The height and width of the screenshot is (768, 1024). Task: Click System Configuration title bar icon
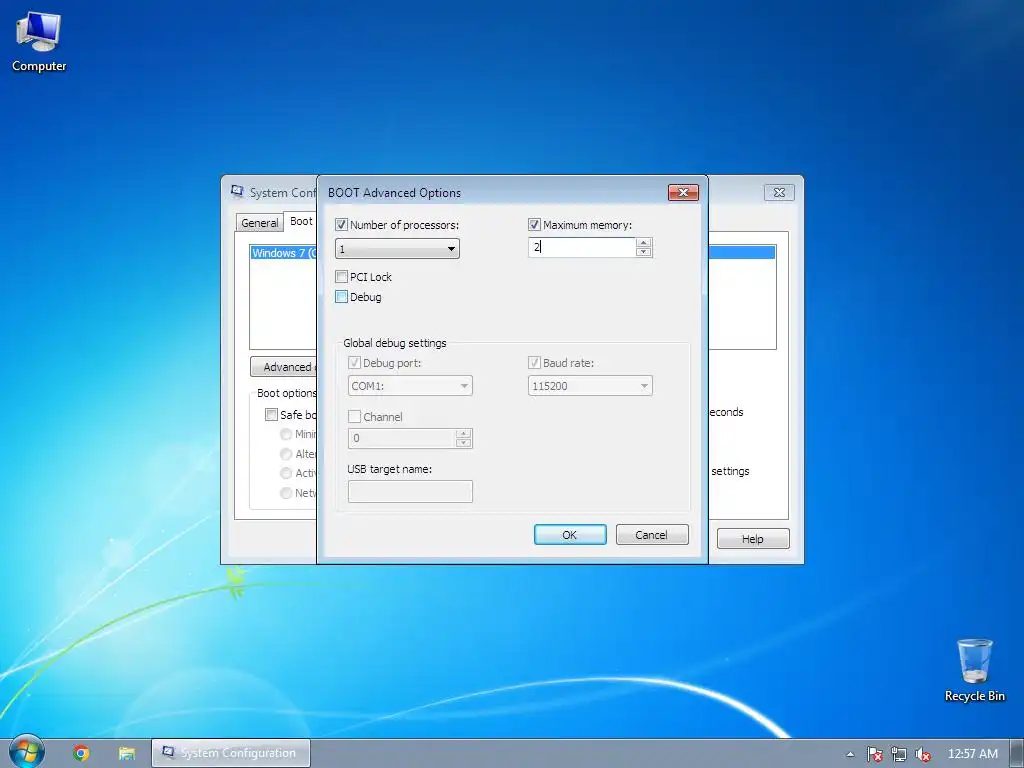point(237,191)
